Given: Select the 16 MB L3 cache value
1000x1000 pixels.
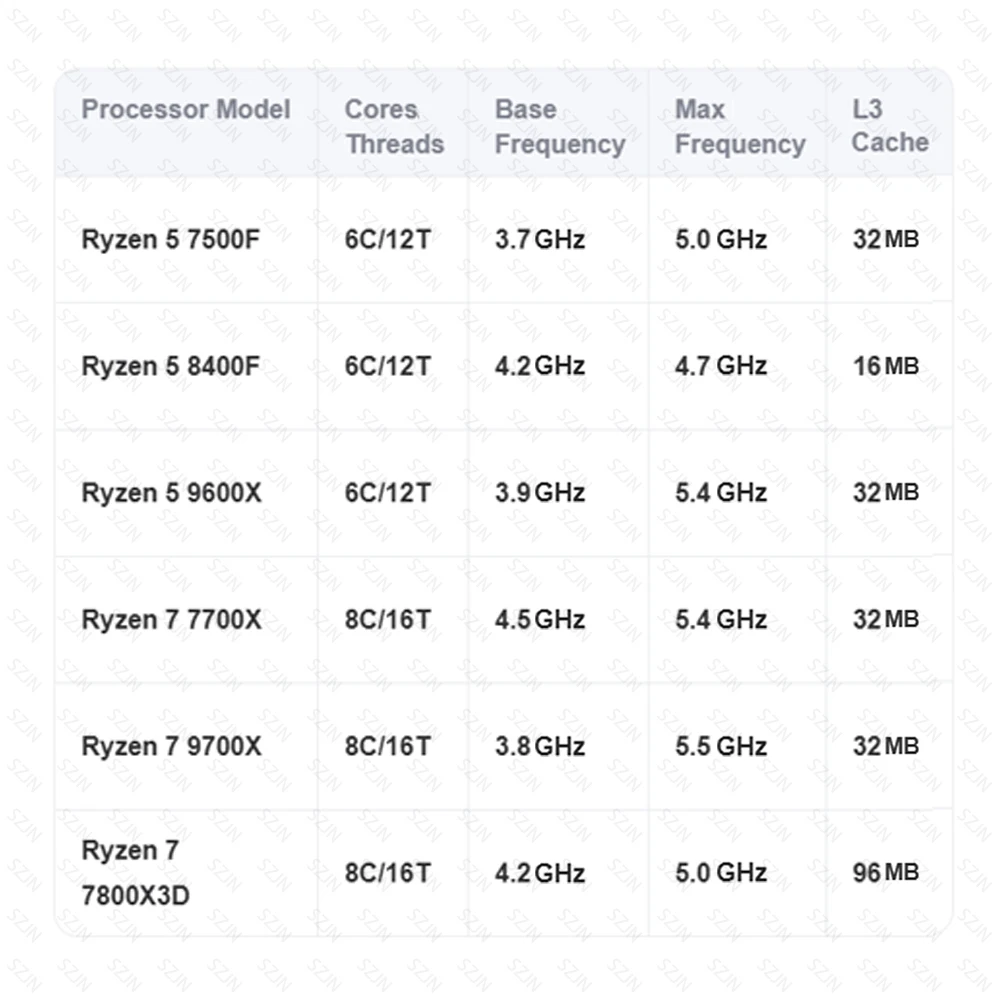Looking at the screenshot, I should (885, 366).
